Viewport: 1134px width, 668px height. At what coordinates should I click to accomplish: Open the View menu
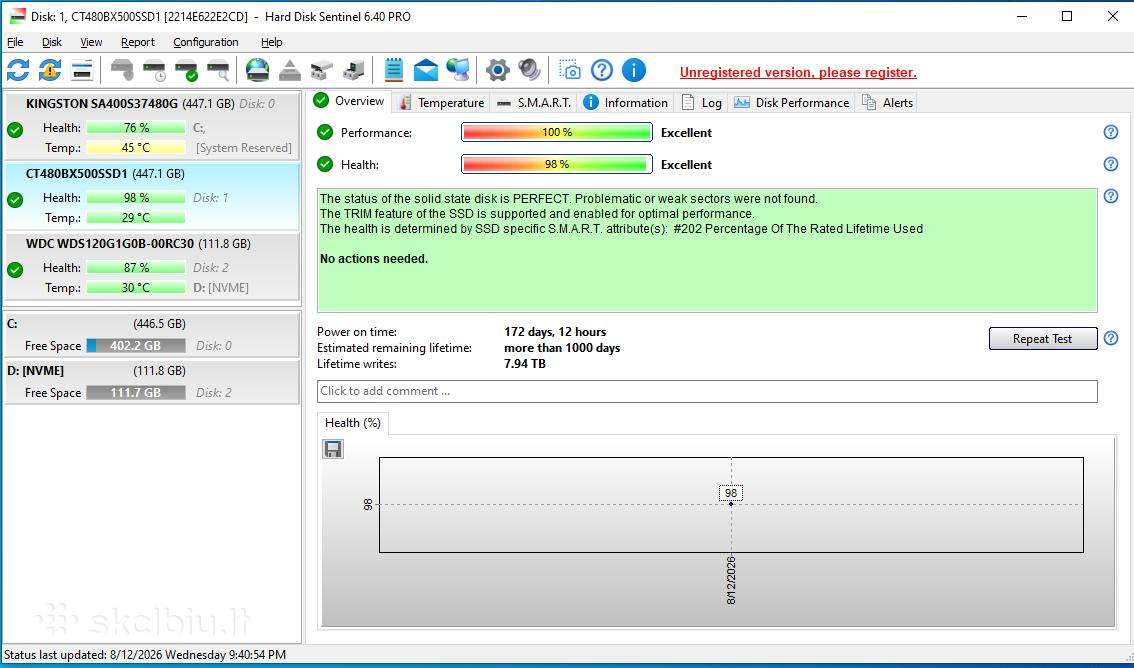coord(91,42)
